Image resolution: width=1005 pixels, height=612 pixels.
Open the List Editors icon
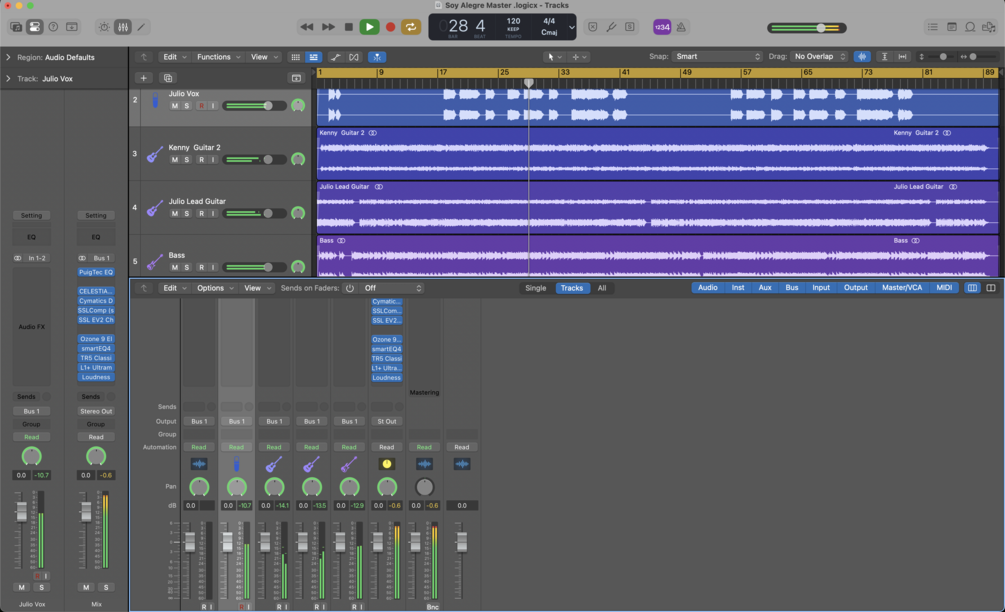933,27
